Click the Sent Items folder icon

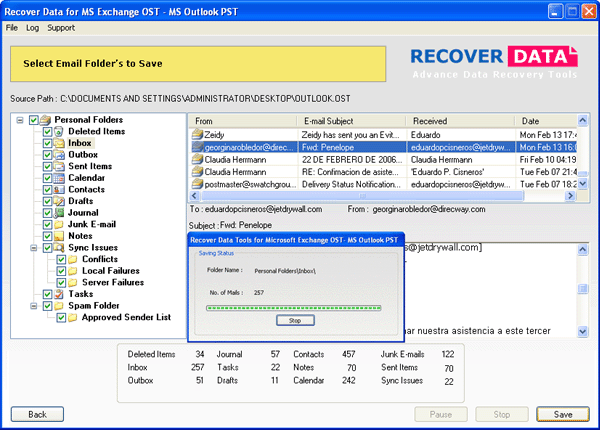59,167
